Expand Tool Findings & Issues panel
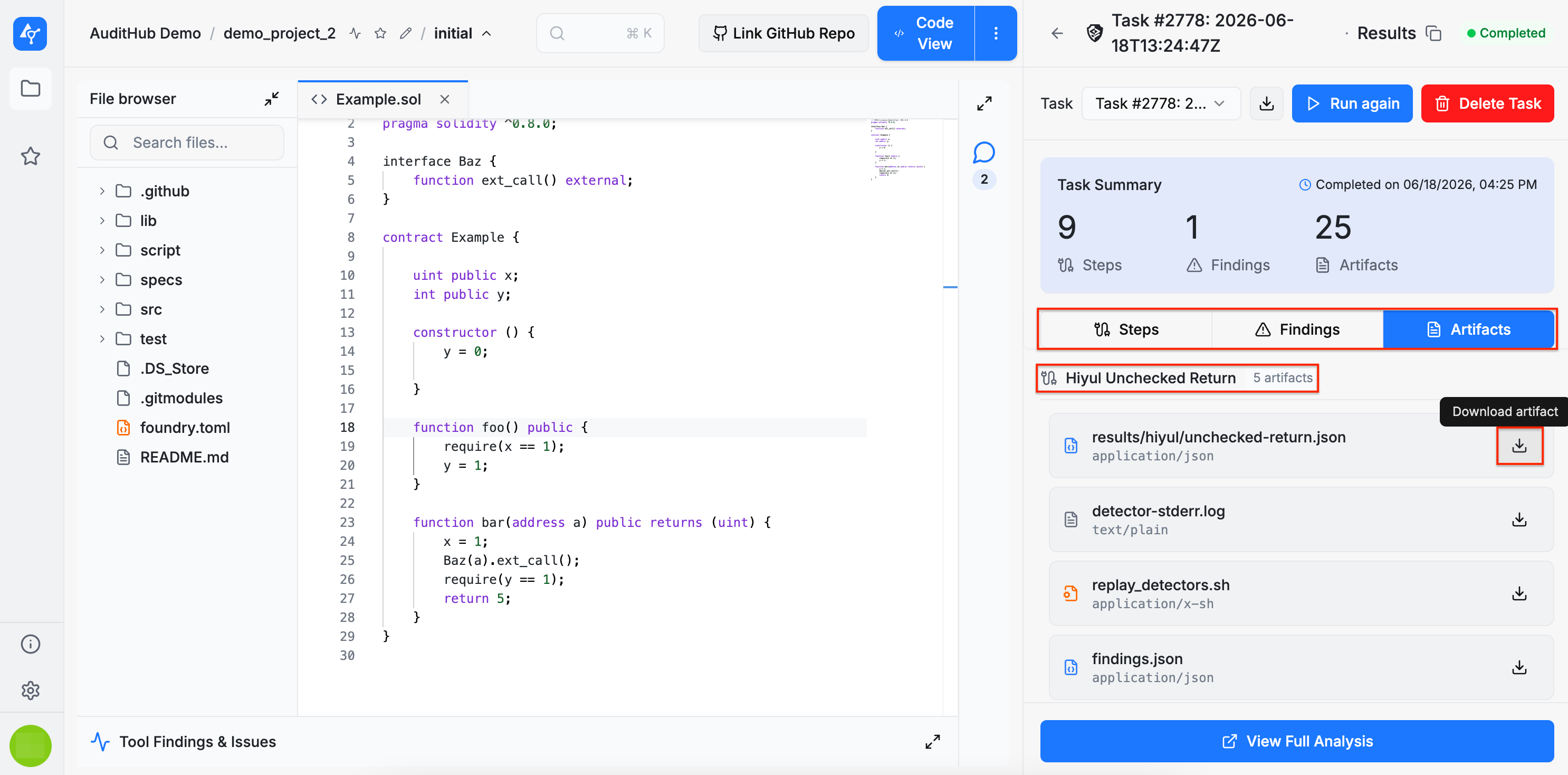 pyautogui.click(x=933, y=742)
